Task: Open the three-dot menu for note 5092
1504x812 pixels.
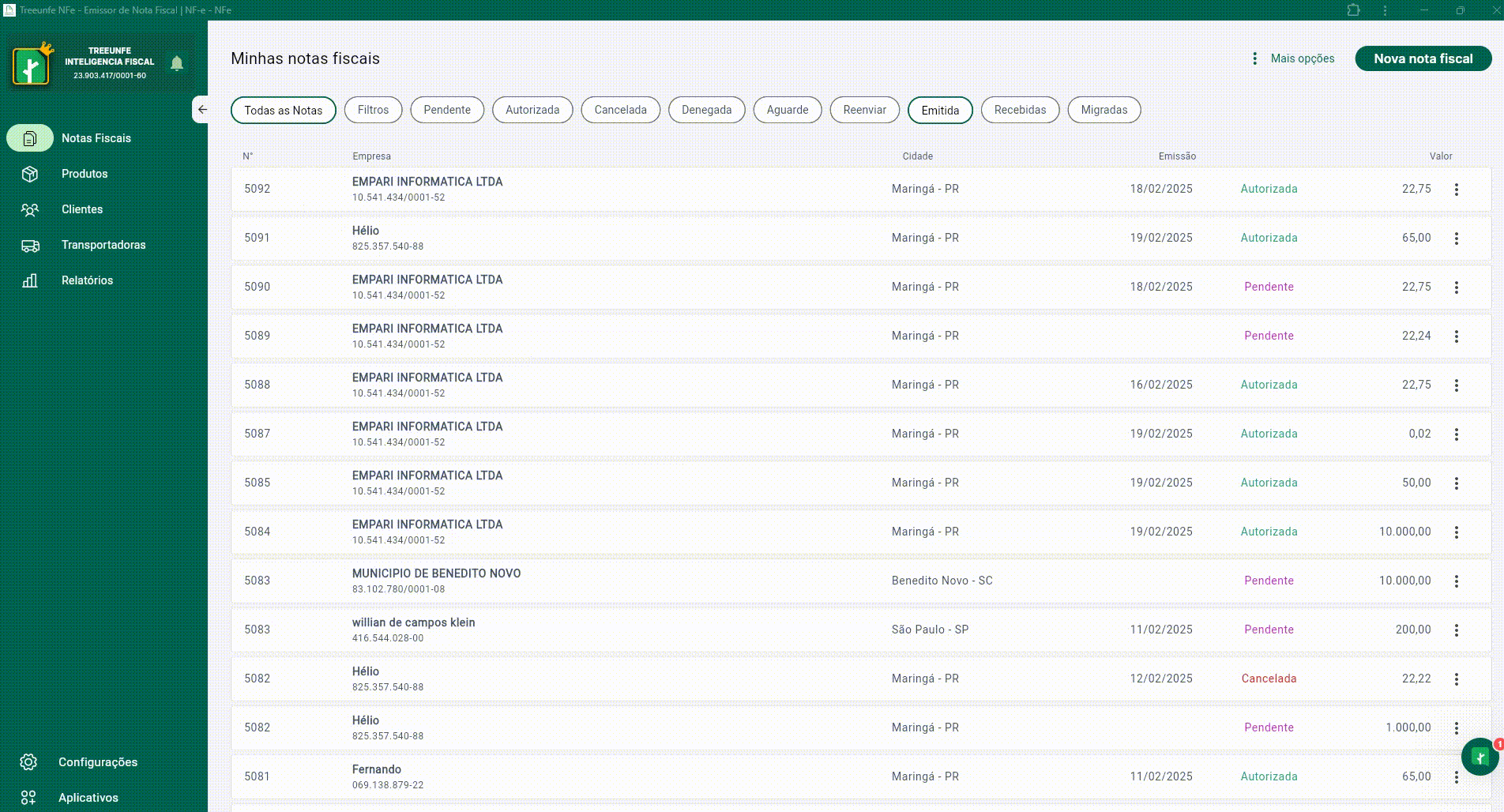Action: click(1456, 190)
